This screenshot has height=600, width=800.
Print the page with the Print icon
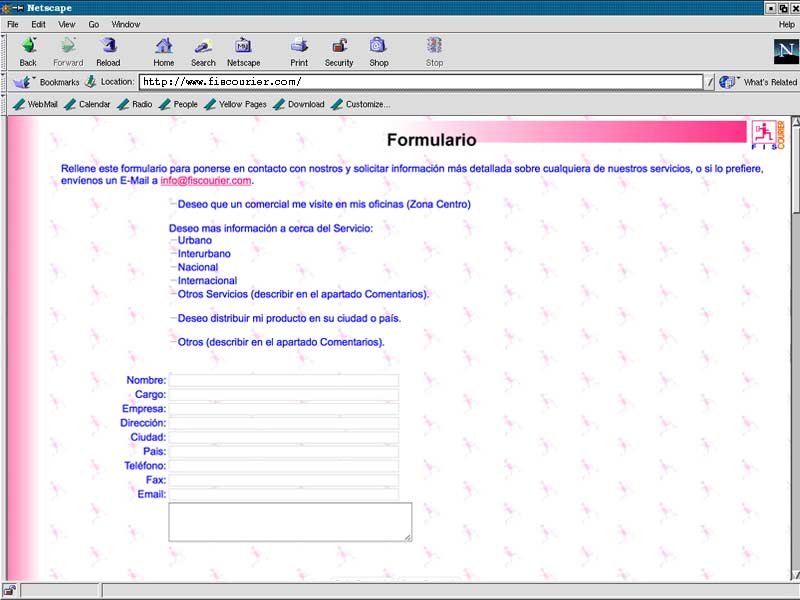coord(299,52)
